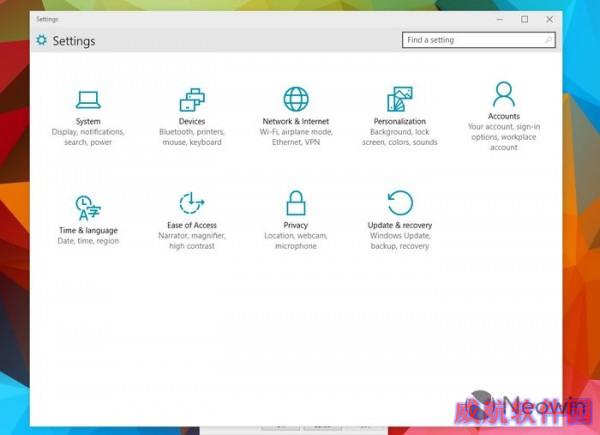Image resolution: width=600 pixels, height=435 pixels.
Task: Open the Devices printer icon
Action: click(x=192, y=100)
